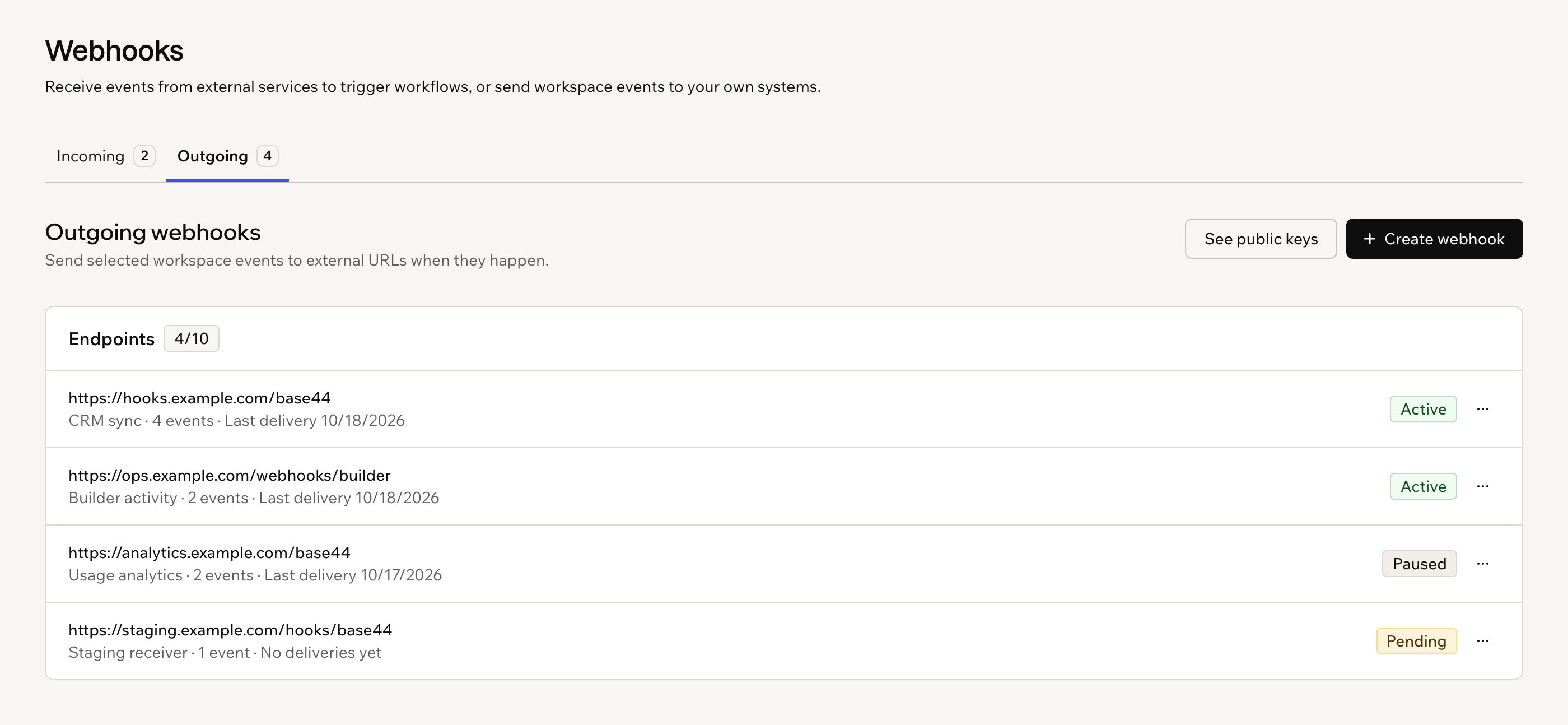Click the Webhooks page title
The height and width of the screenshot is (725, 1568).
[114, 50]
